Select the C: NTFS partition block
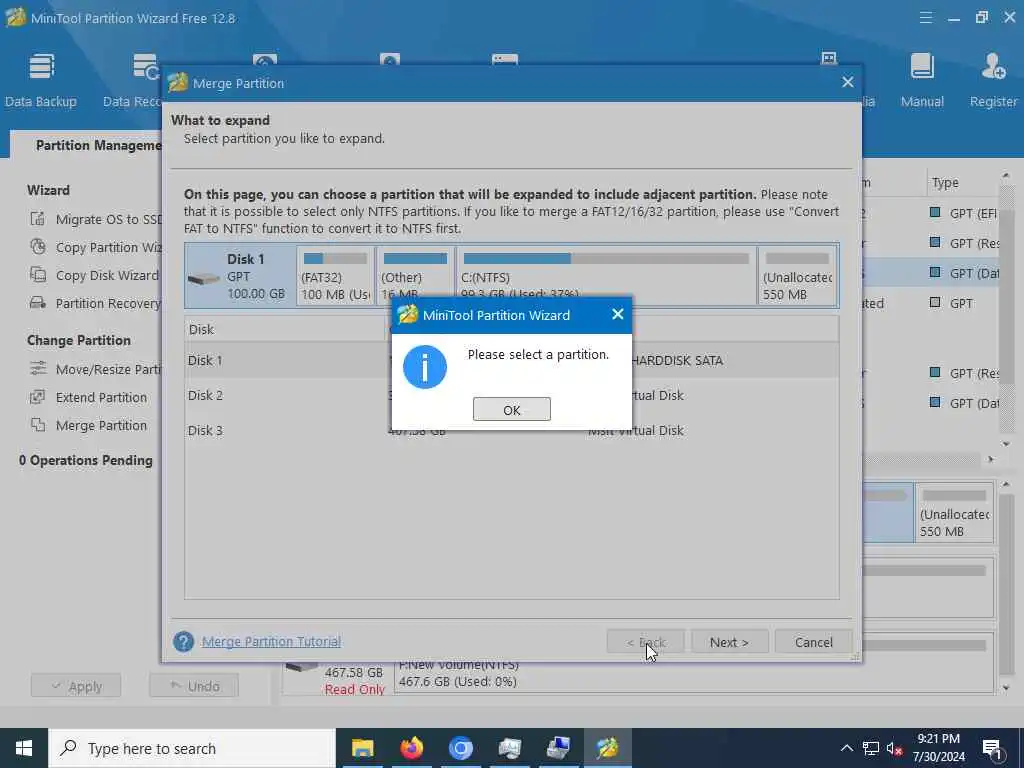Image resolution: width=1024 pixels, height=768 pixels. point(606,276)
